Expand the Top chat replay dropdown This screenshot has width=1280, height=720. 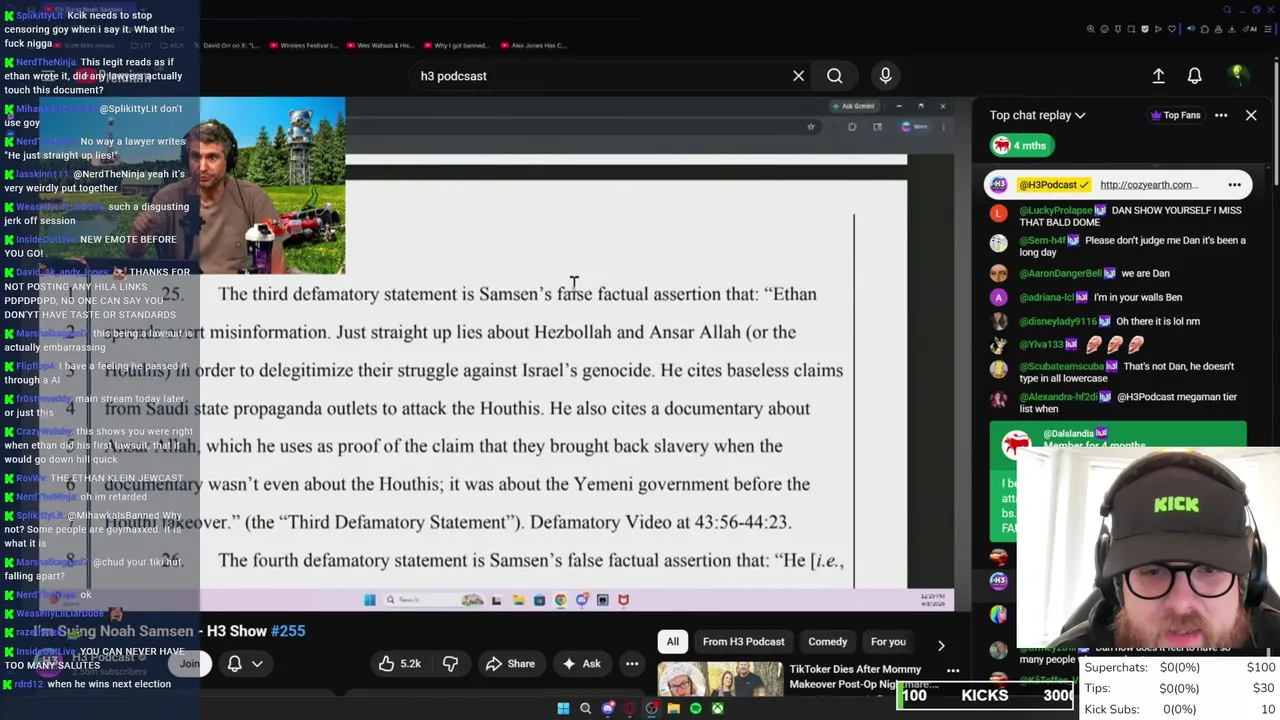click(1037, 115)
